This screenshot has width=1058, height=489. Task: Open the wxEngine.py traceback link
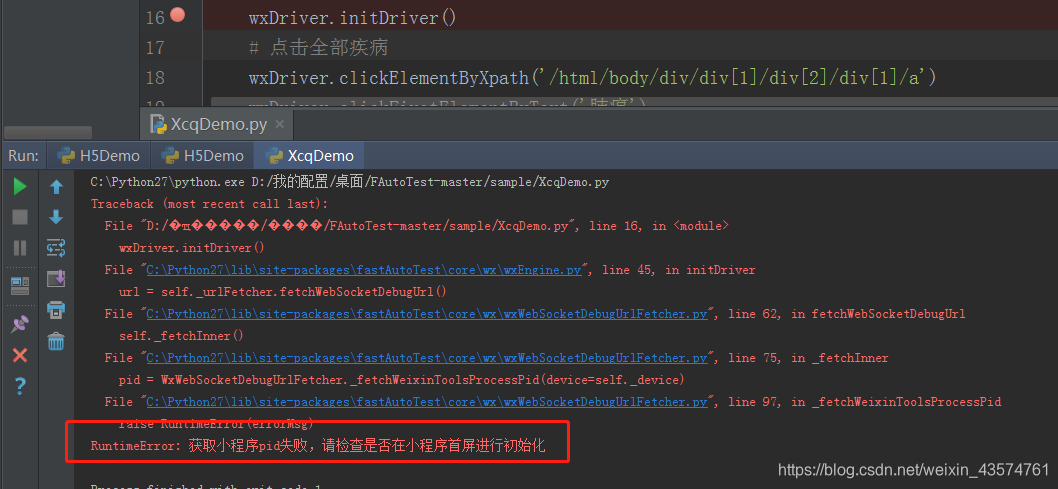tap(364, 270)
